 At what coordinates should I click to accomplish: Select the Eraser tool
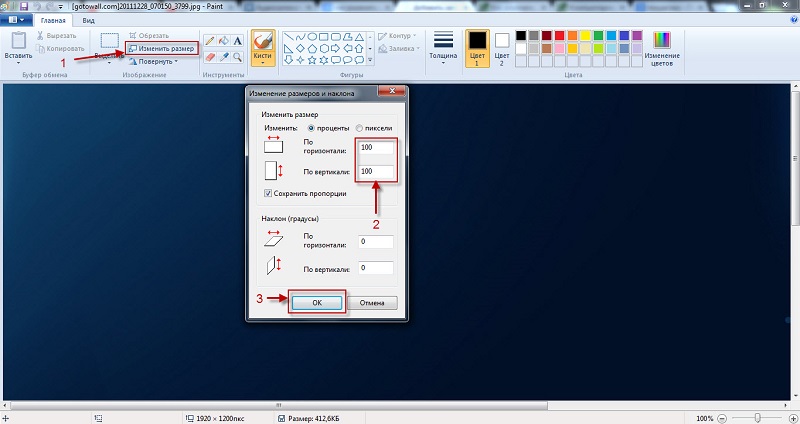[x=209, y=57]
